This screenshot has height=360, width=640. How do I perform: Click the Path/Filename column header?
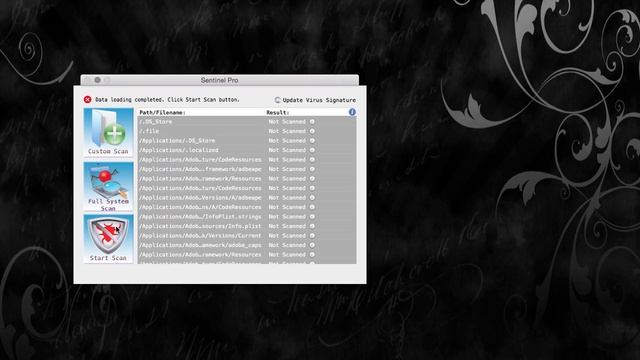click(162, 112)
